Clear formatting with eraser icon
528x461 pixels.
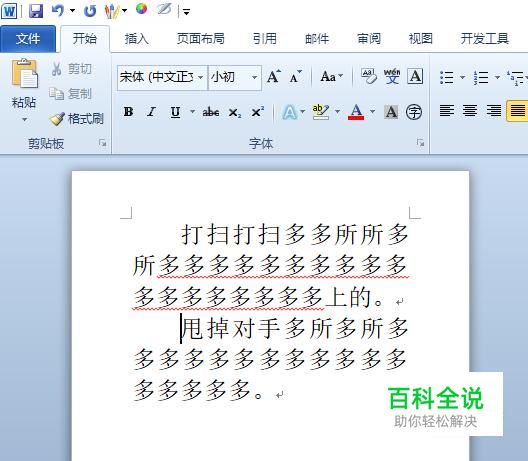[x=369, y=76]
